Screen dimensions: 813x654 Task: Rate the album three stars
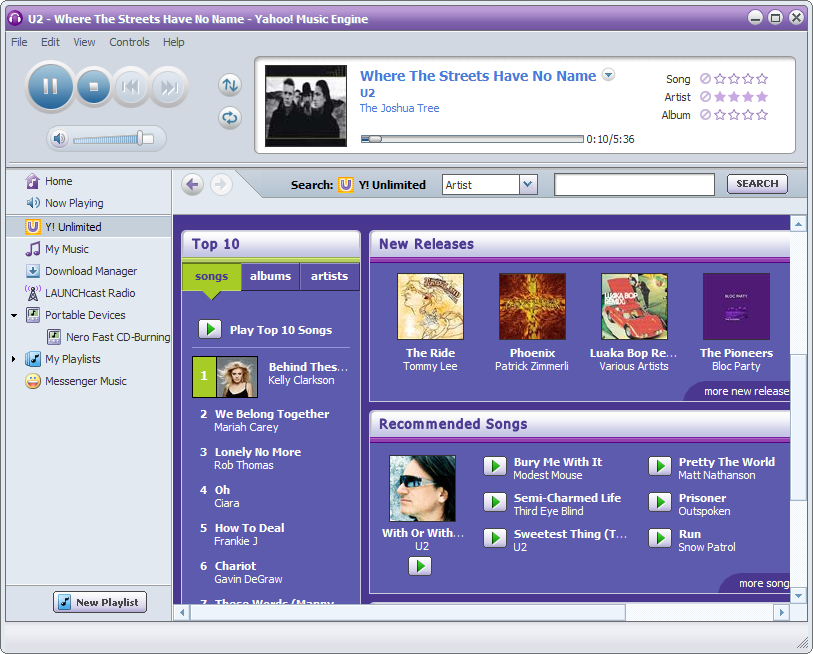tap(748, 115)
